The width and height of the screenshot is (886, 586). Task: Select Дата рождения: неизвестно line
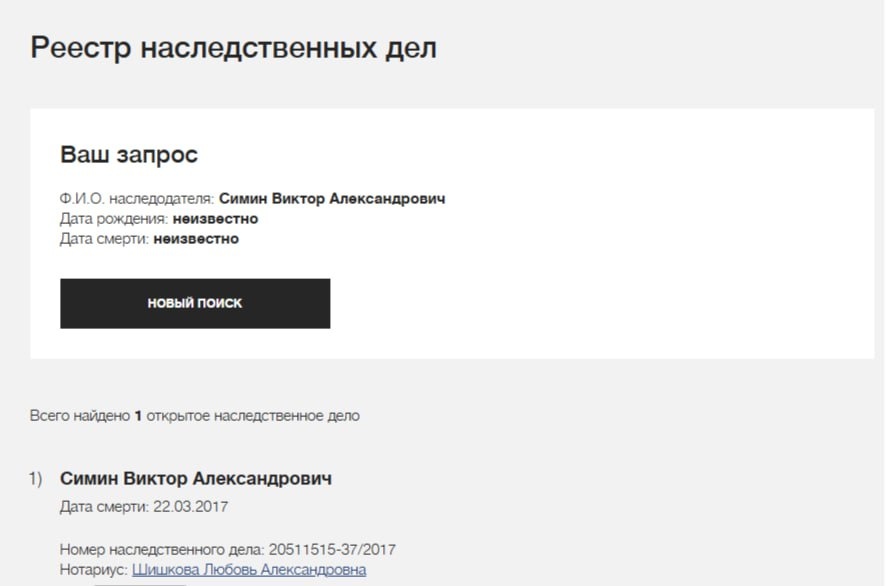pos(159,219)
